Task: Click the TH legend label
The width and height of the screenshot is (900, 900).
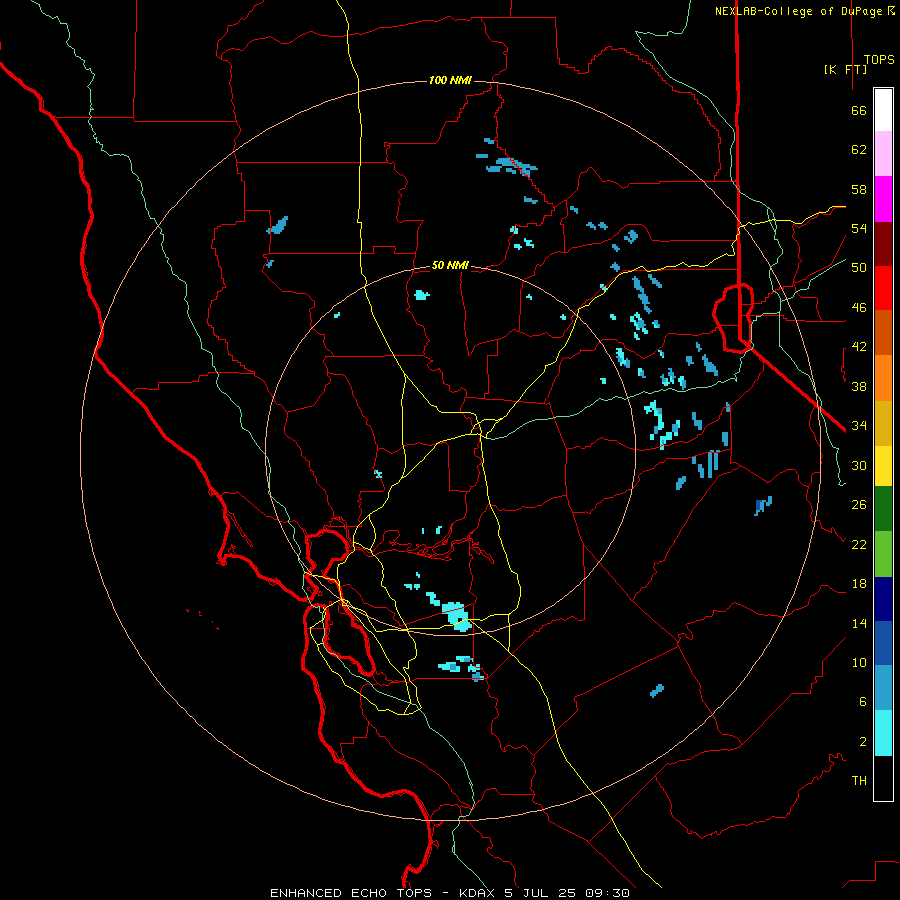Action: (859, 781)
